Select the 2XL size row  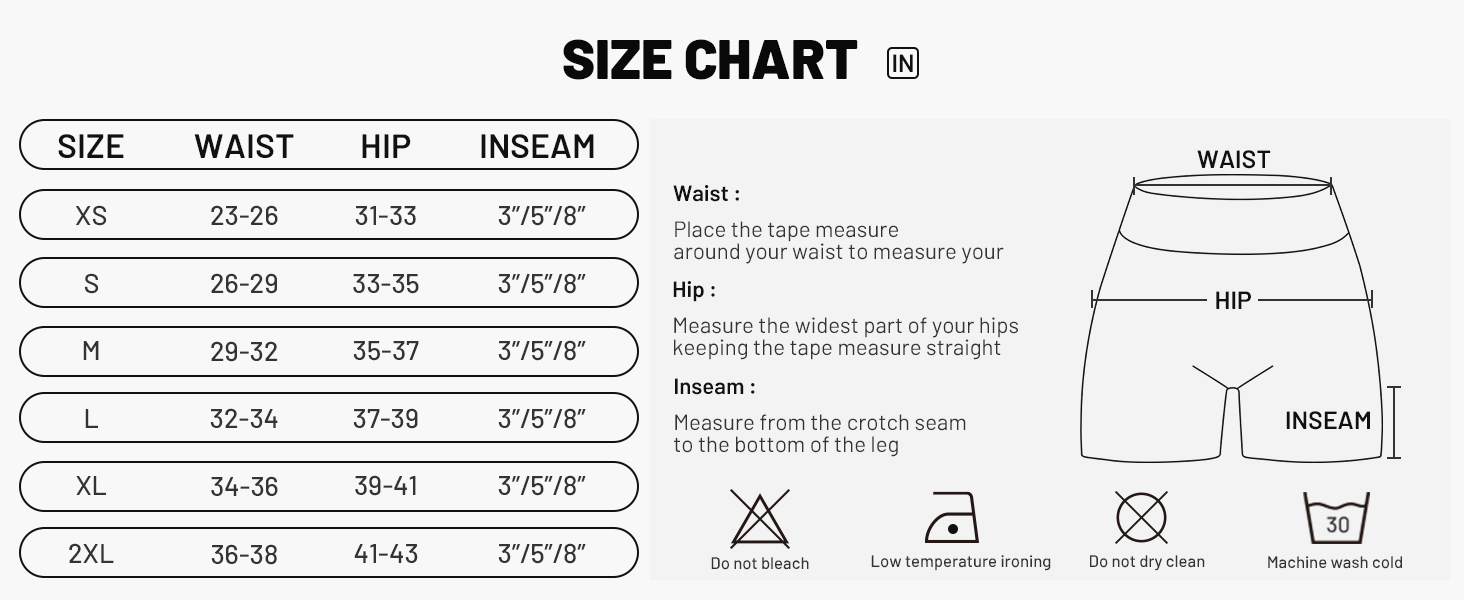coord(328,553)
